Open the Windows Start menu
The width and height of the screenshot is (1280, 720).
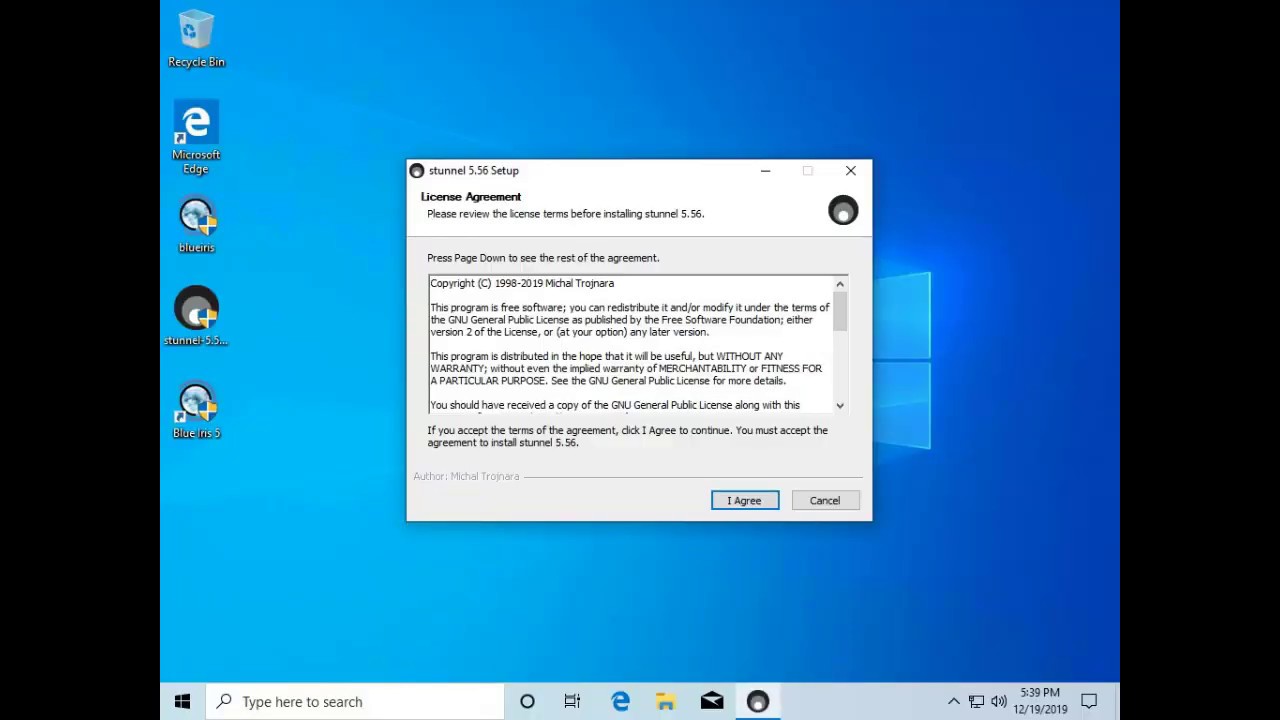pyautogui.click(x=182, y=702)
